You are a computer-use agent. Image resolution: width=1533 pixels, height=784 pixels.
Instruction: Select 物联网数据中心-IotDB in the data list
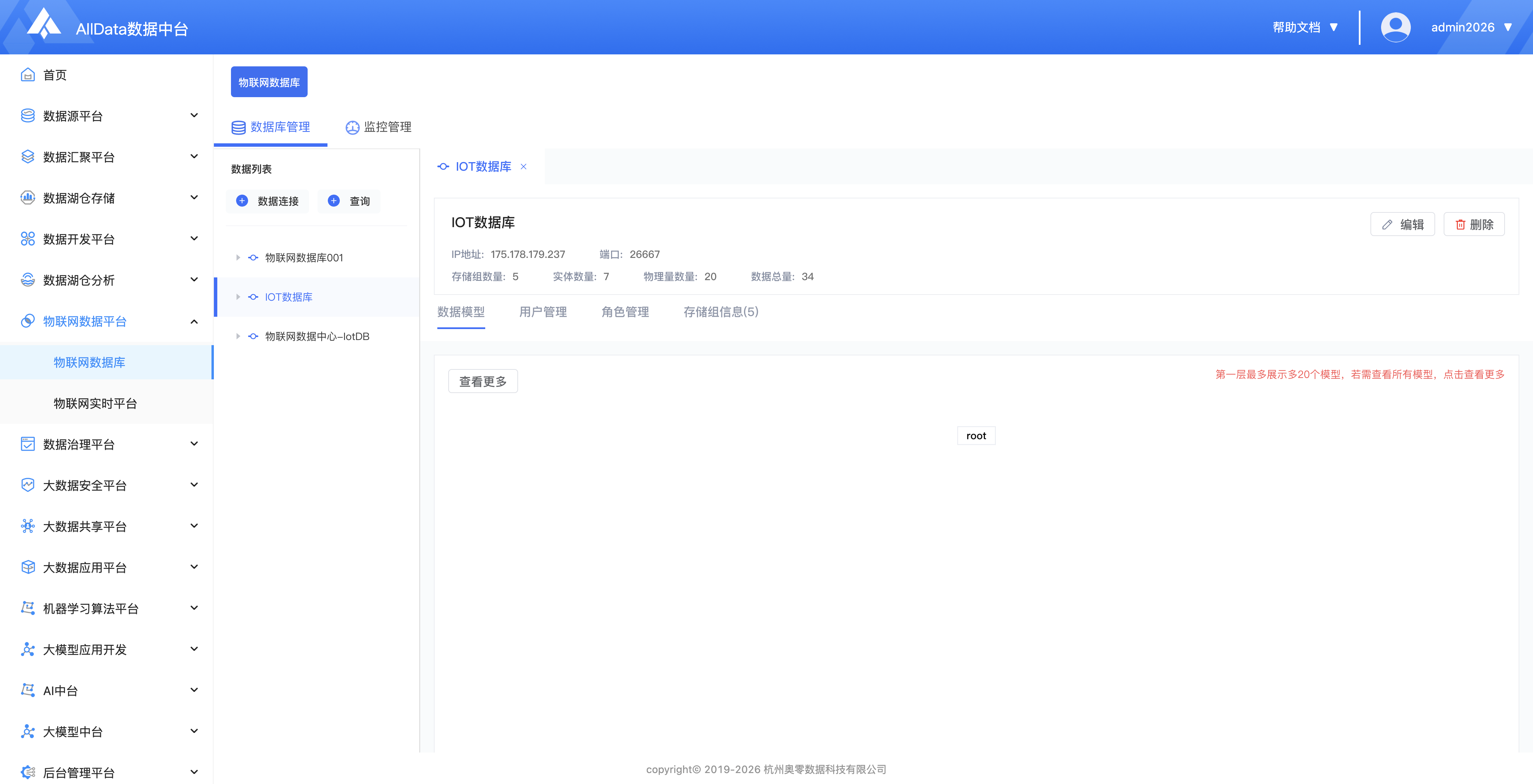(x=317, y=336)
